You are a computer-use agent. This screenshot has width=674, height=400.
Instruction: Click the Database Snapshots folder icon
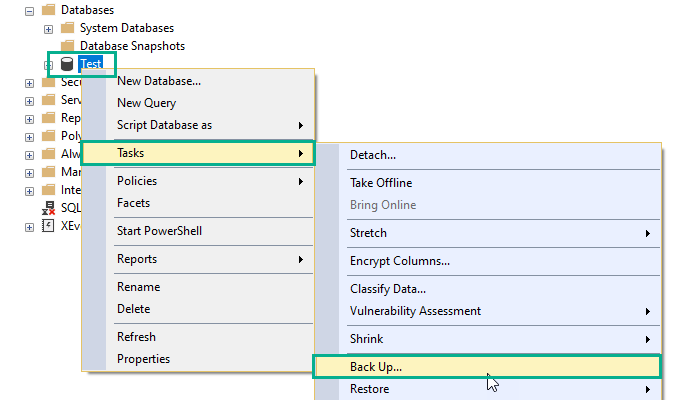[x=68, y=46]
